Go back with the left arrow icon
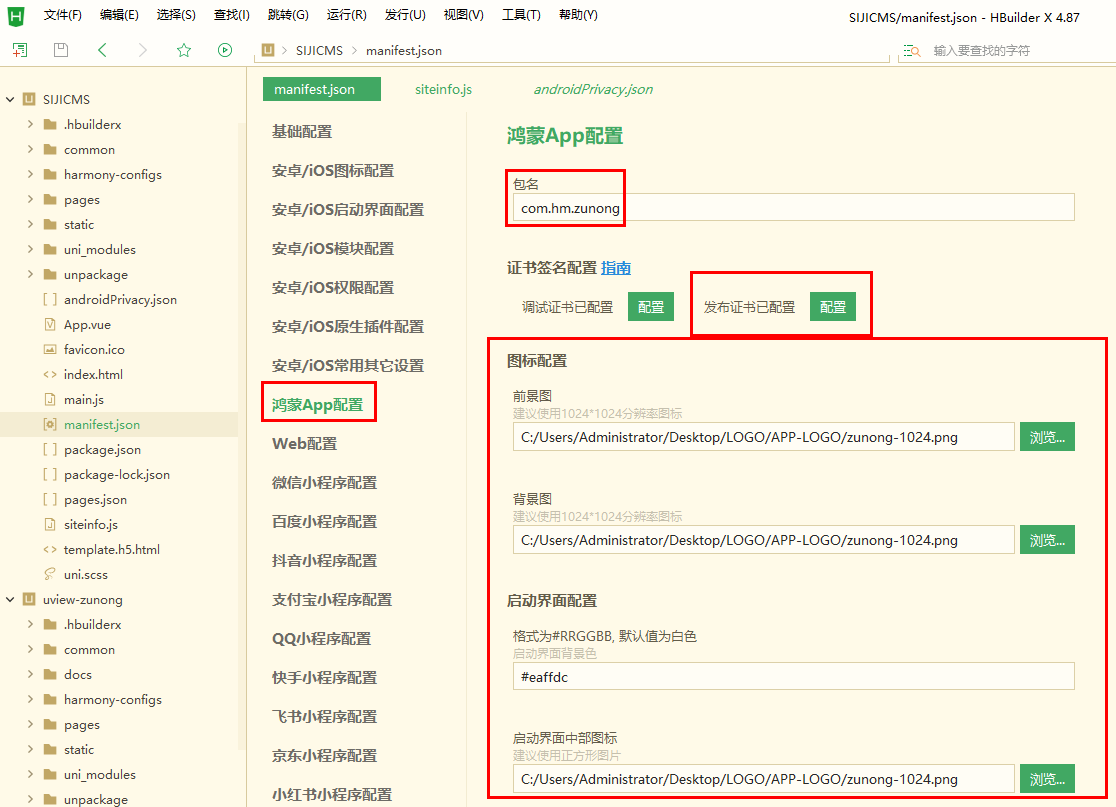The width and height of the screenshot is (1116, 807). tap(102, 50)
